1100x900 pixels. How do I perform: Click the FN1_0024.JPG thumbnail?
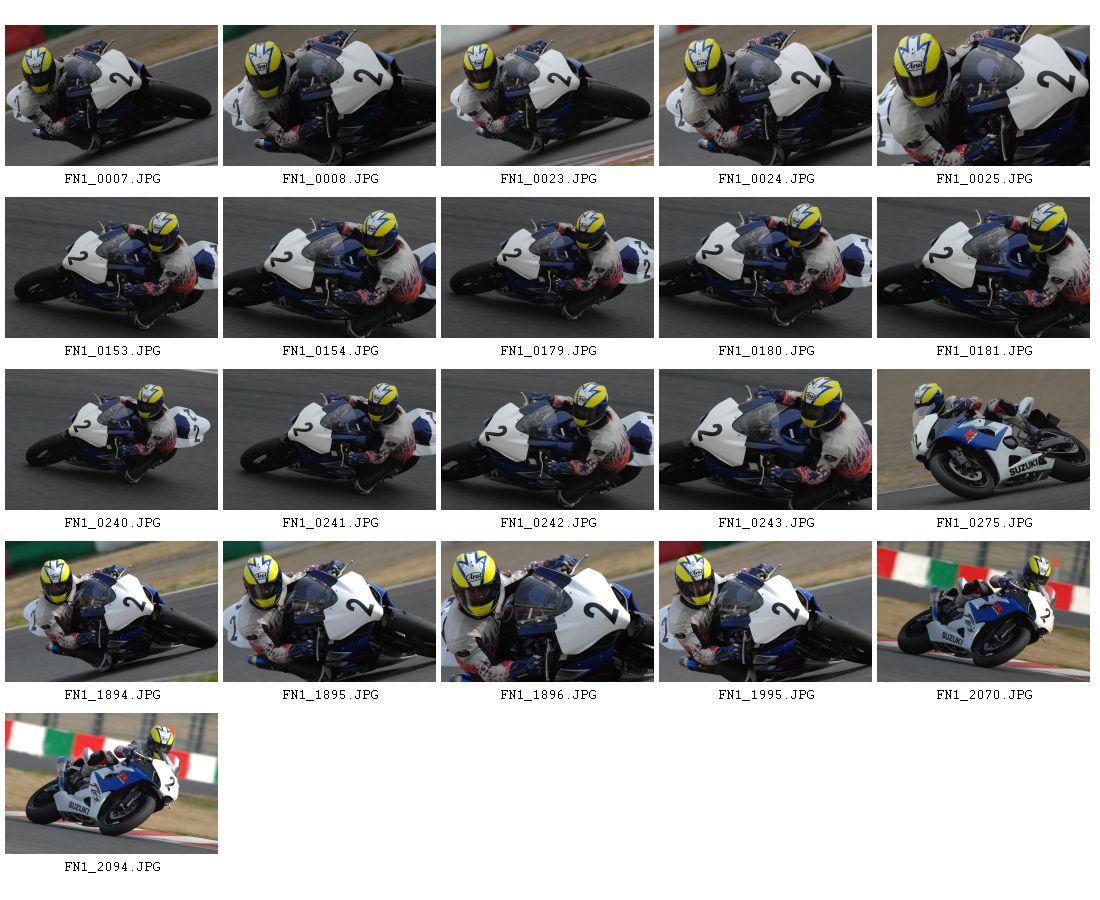[x=765, y=95]
